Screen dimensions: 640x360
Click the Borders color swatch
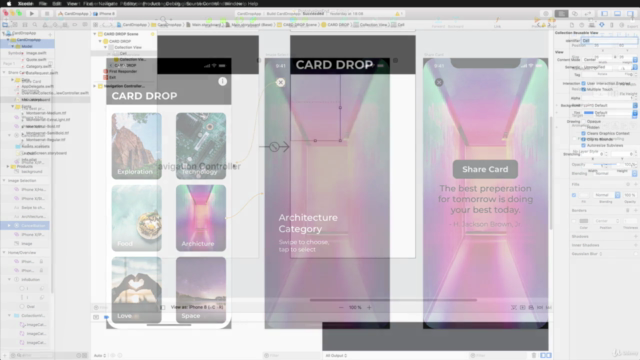[x=584, y=221]
